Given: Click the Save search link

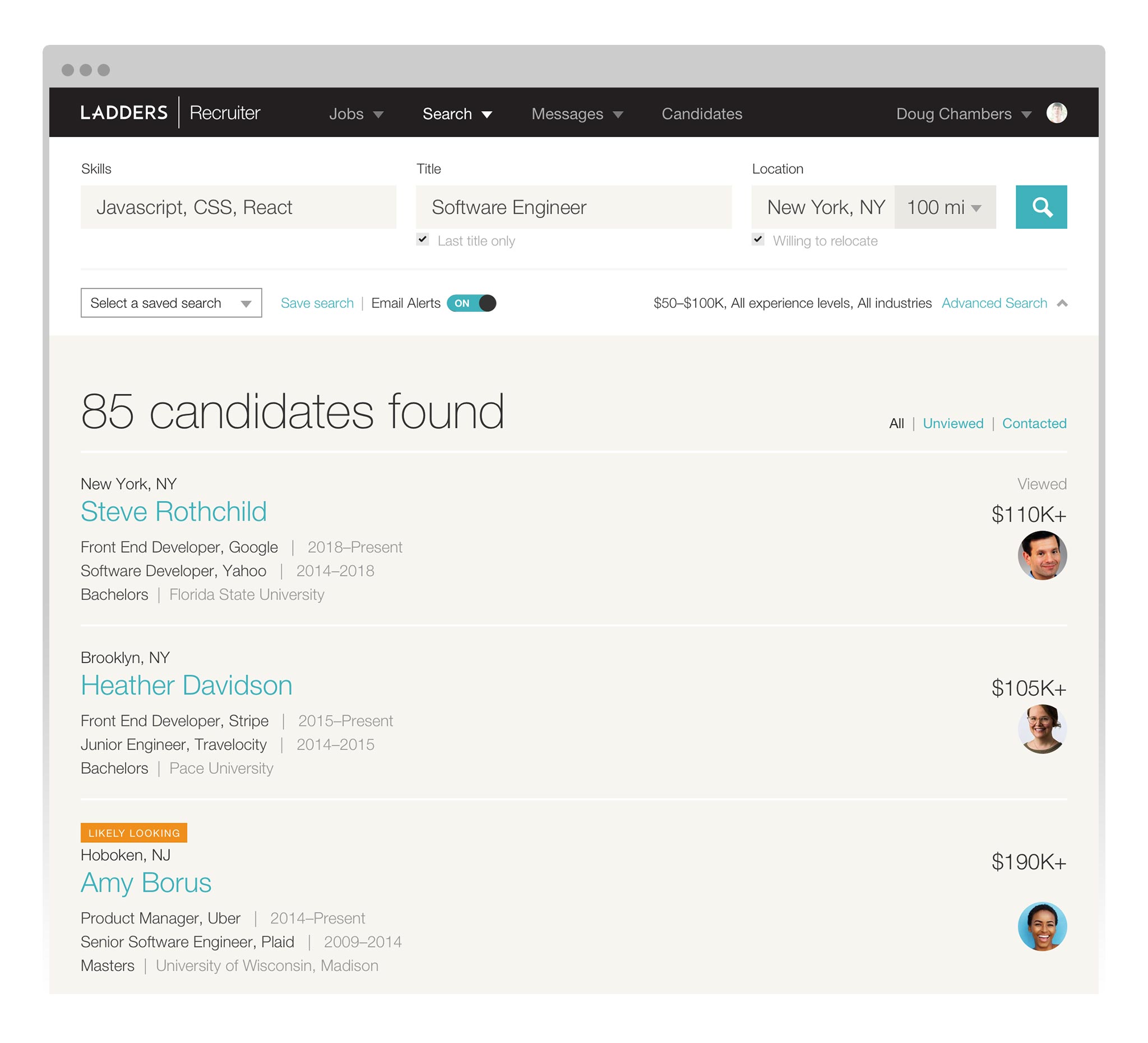Looking at the screenshot, I should 317,303.
